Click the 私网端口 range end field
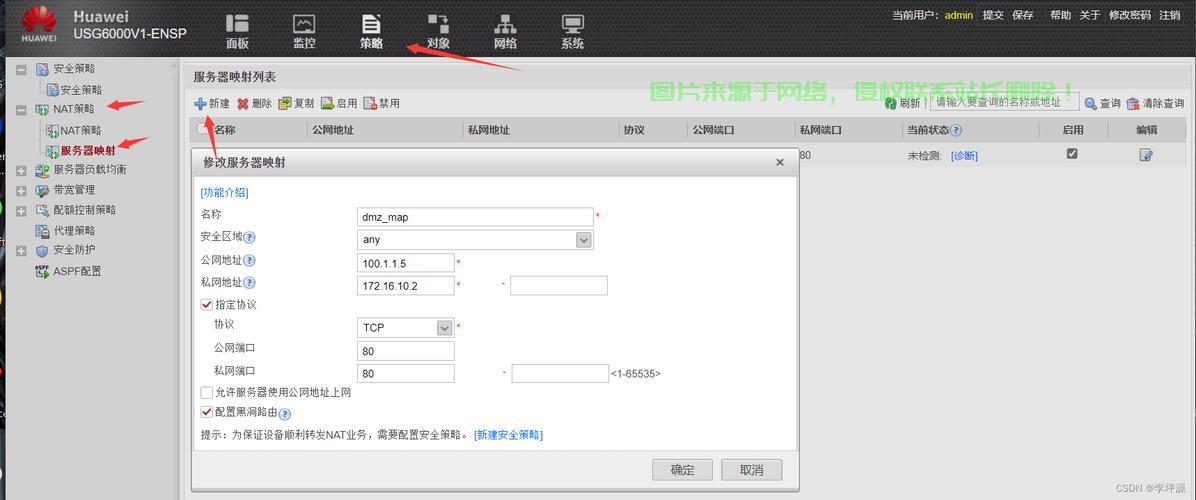Viewport: 1196px width, 500px height. tap(560, 373)
